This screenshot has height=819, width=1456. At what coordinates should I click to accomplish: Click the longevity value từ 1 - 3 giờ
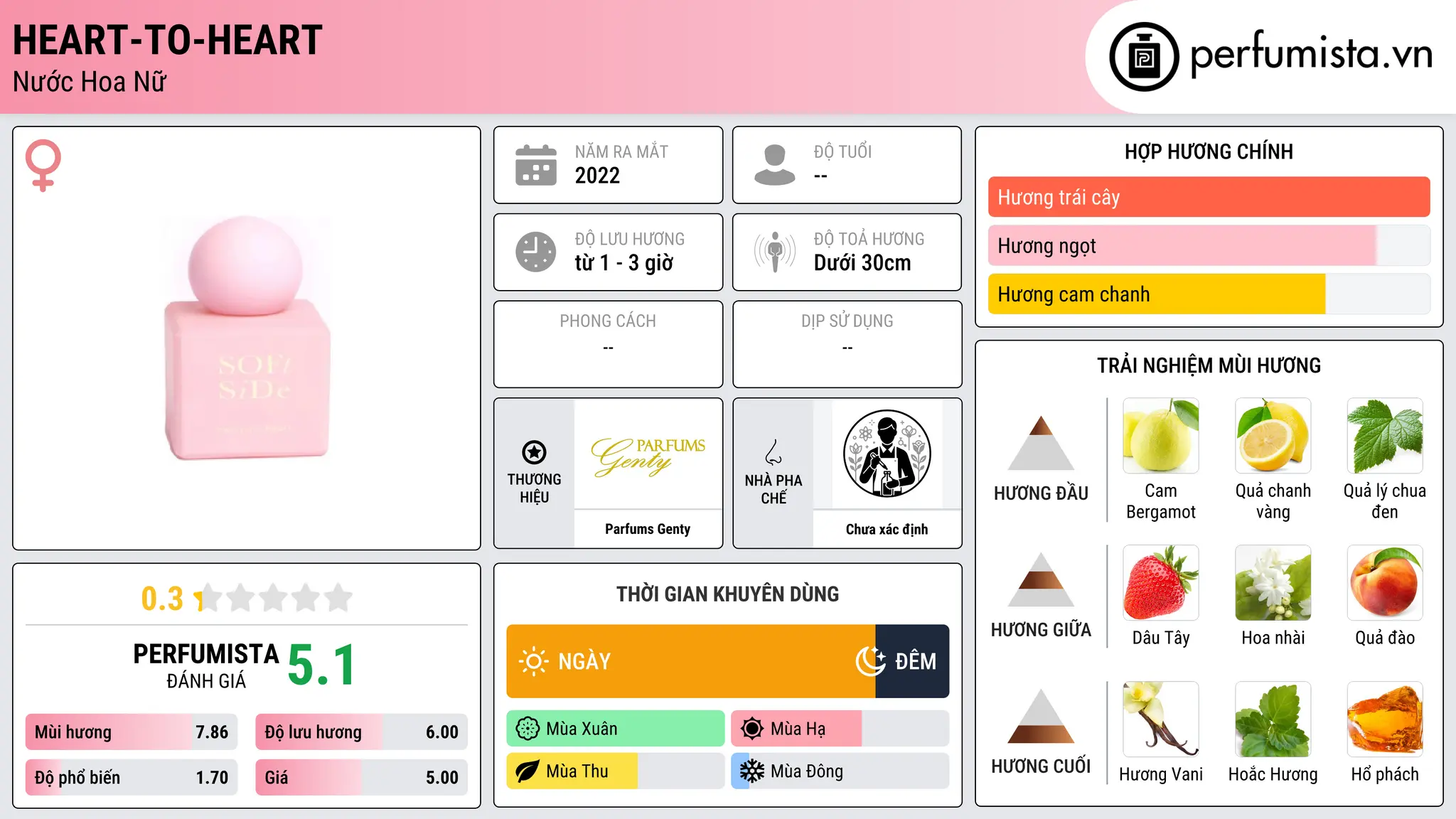point(624,263)
